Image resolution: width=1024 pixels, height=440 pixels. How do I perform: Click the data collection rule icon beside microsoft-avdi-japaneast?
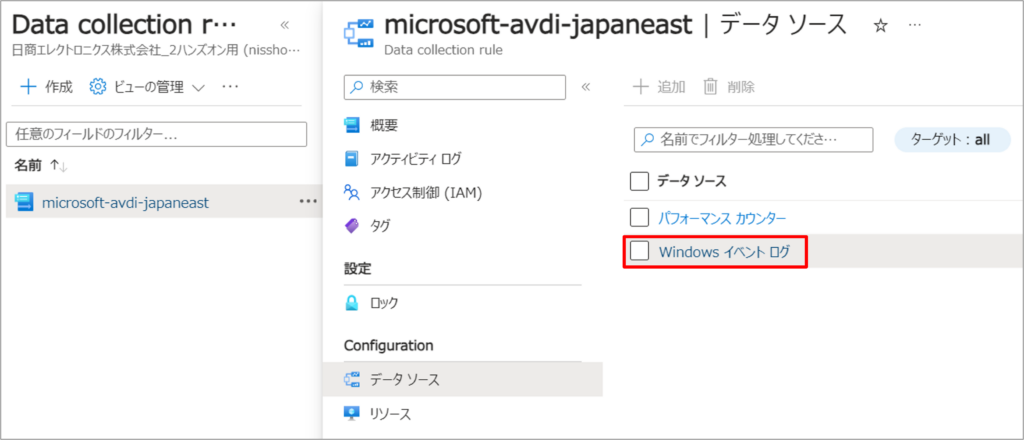point(24,202)
